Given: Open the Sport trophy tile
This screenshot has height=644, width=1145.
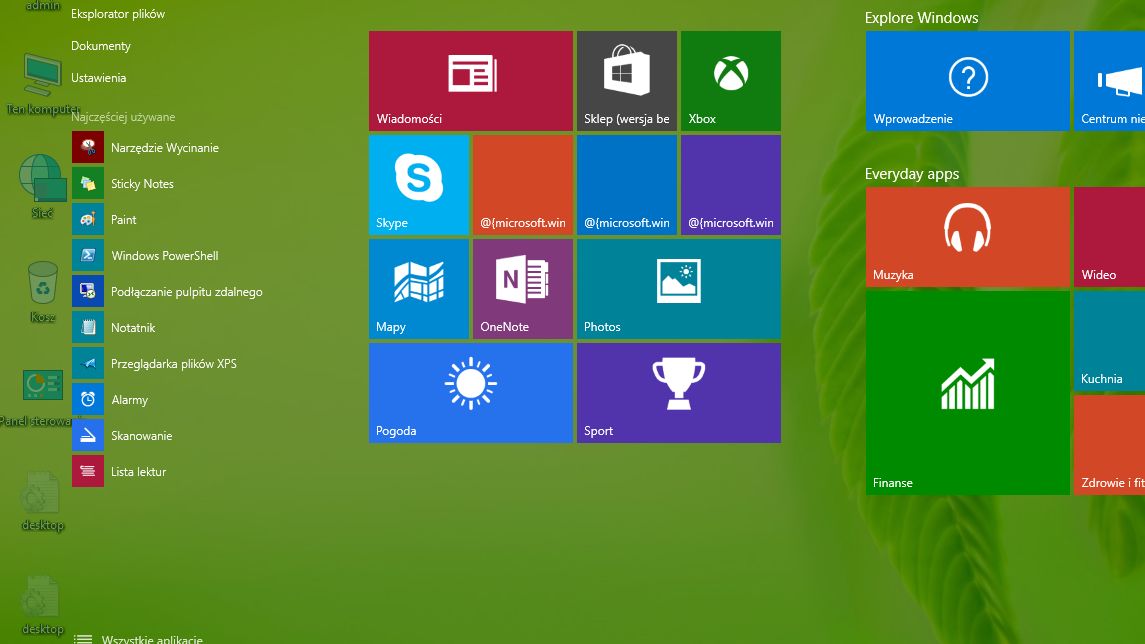Looking at the screenshot, I should click(679, 393).
